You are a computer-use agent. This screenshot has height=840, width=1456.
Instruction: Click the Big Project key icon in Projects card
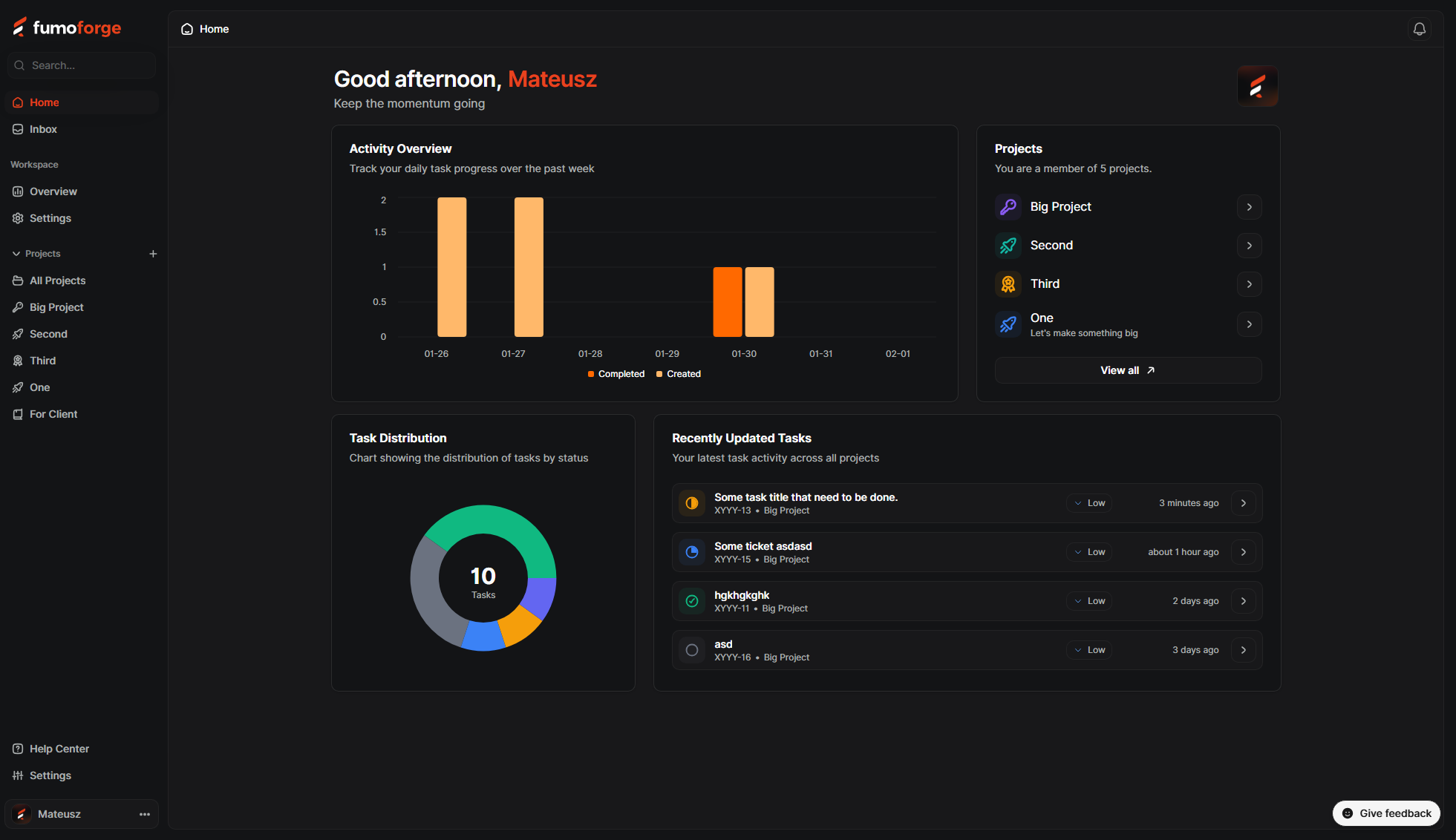pyautogui.click(x=1008, y=207)
